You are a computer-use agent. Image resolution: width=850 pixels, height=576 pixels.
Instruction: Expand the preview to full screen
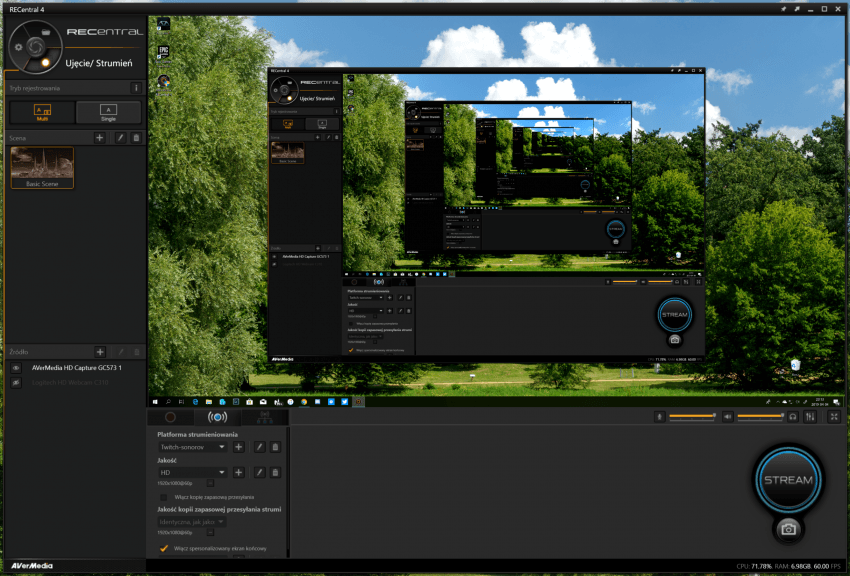834,416
